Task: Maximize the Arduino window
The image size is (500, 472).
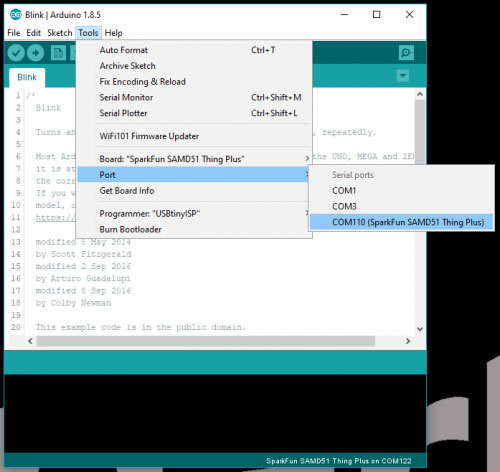Action: (377, 15)
